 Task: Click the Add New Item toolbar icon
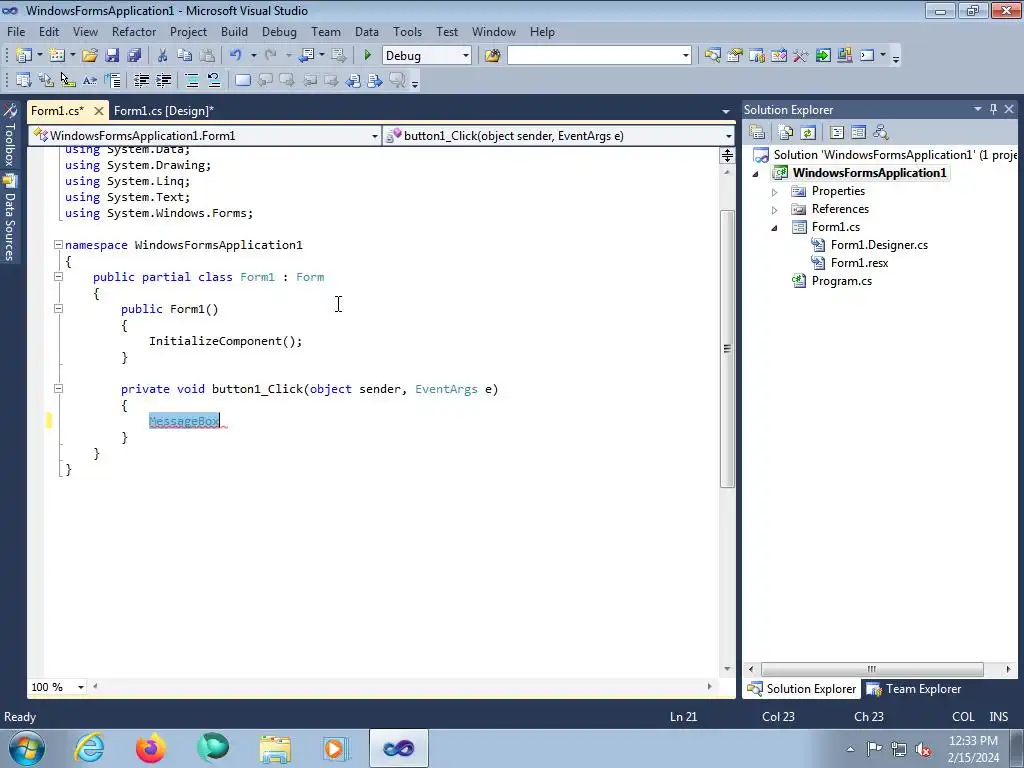57,56
